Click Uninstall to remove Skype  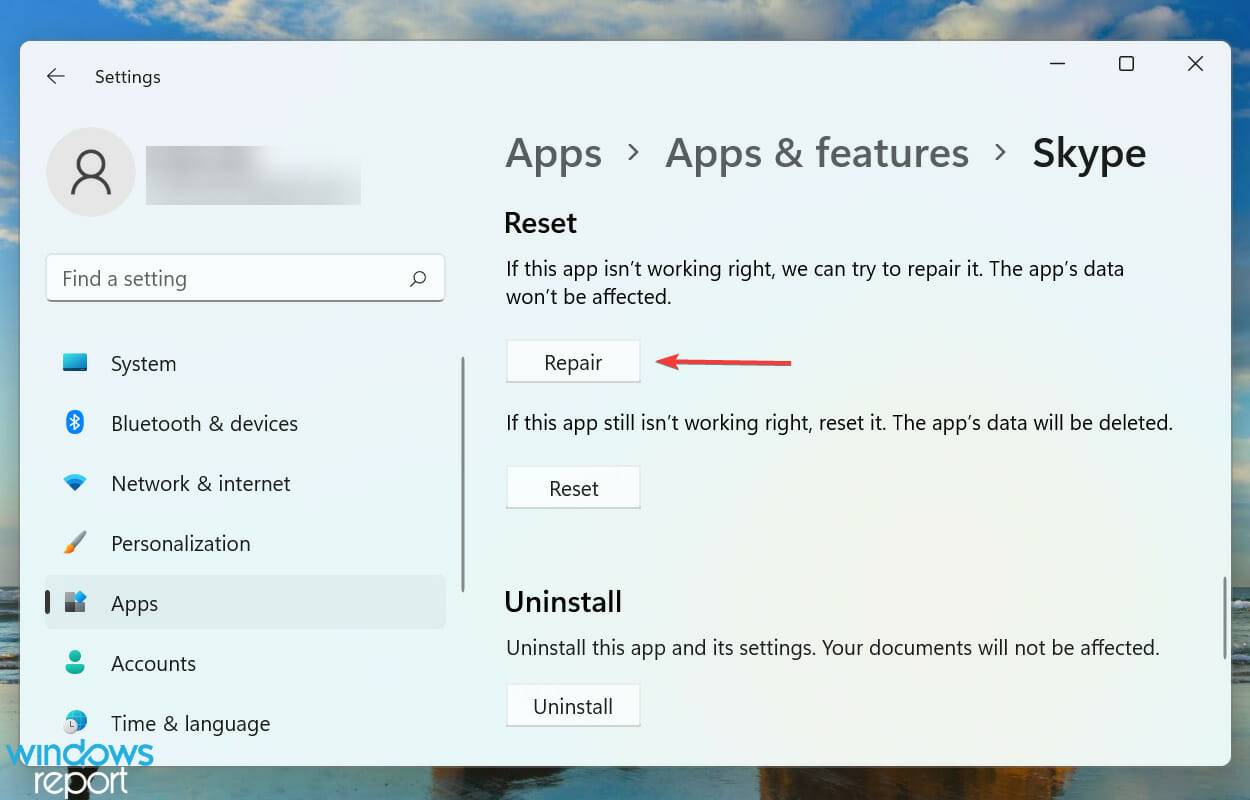[x=573, y=705]
